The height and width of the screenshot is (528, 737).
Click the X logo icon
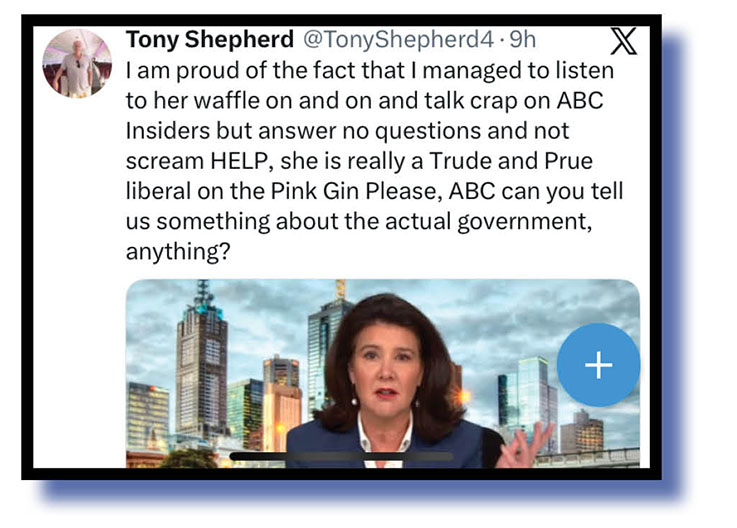(624, 41)
